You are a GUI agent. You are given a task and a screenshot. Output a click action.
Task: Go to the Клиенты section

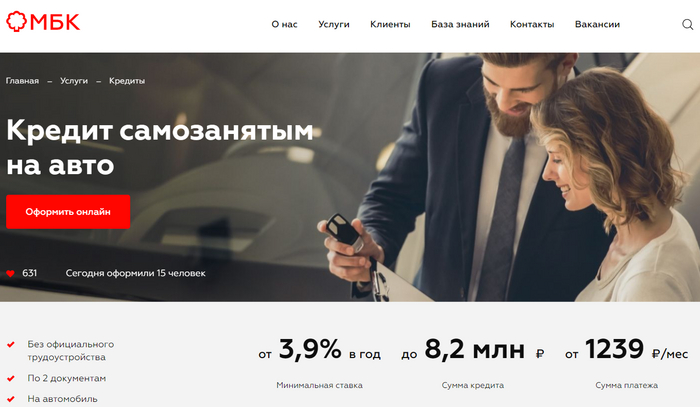click(390, 25)
